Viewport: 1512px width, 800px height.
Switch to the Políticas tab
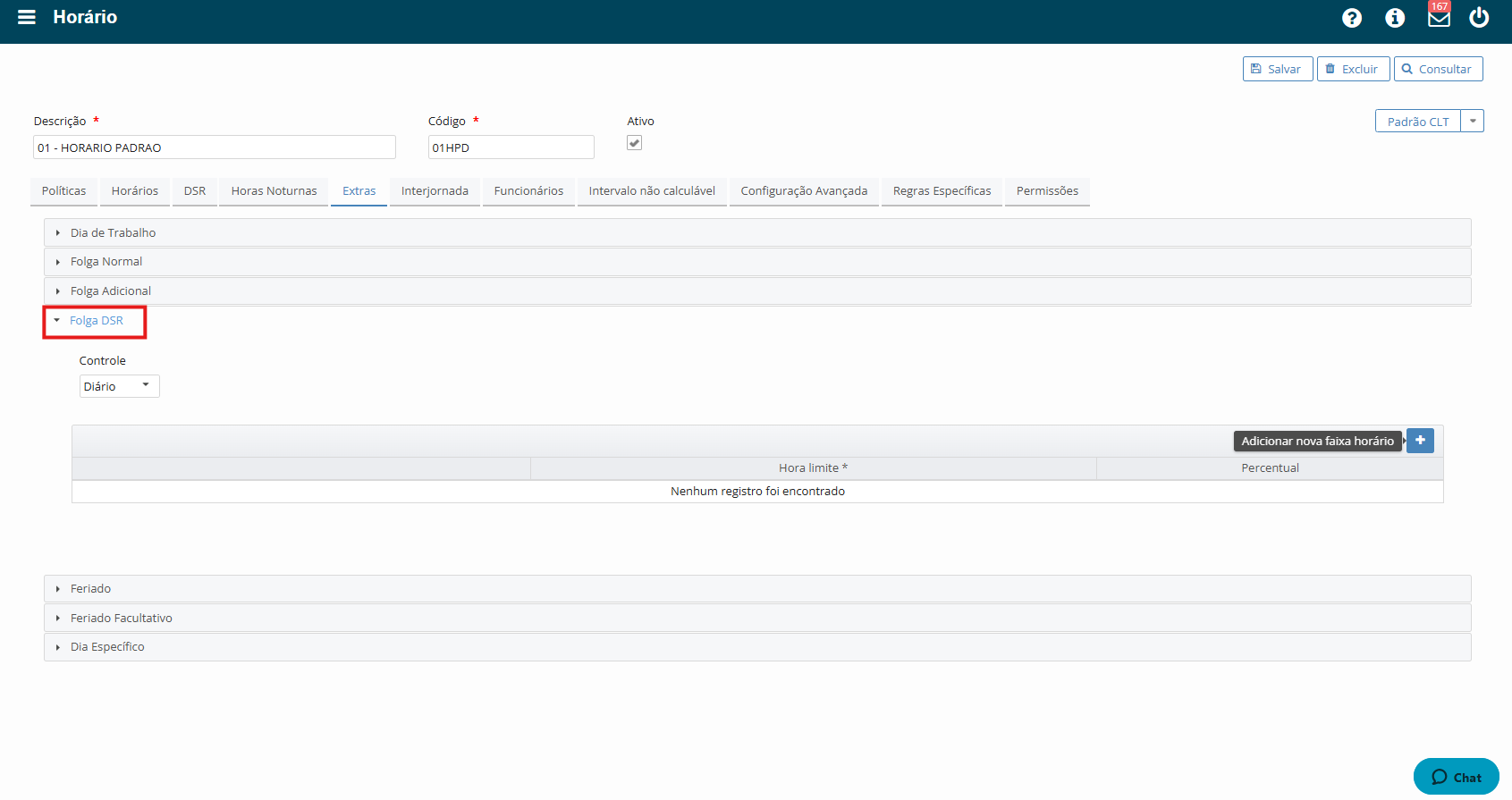pyautogui.click(x=64, y=191)
